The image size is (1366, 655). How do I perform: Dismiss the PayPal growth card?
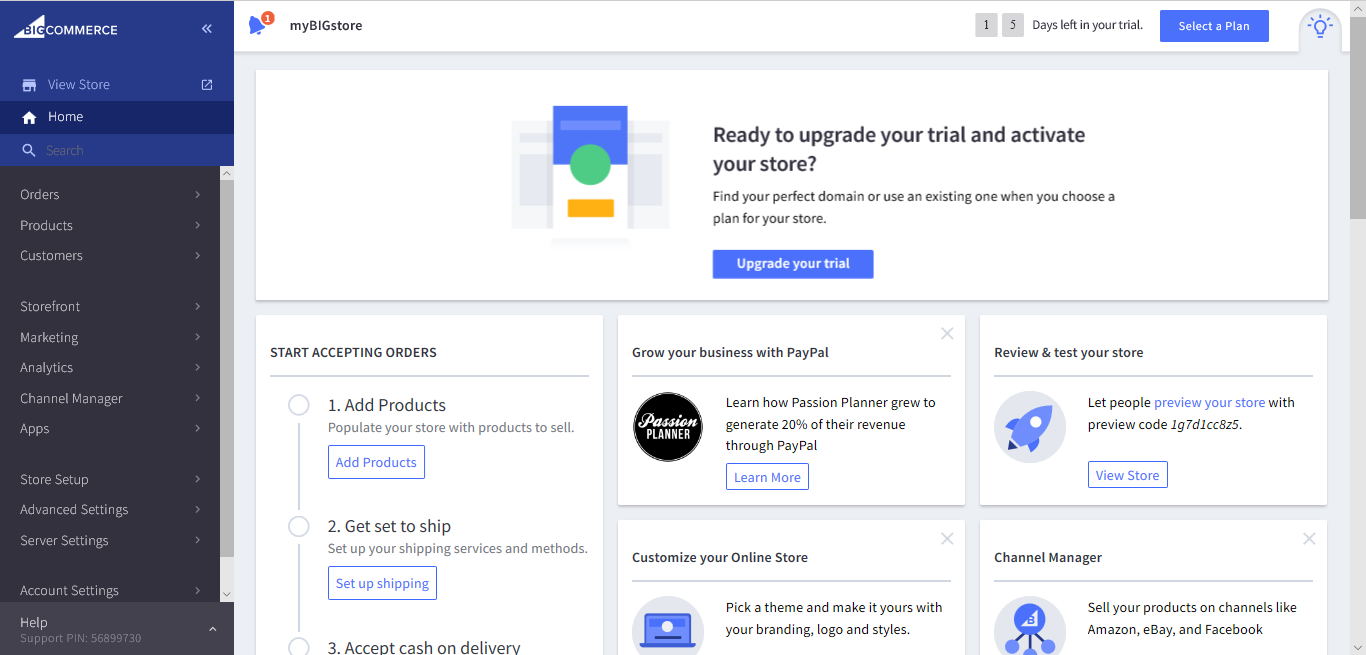tap(947, 333)
